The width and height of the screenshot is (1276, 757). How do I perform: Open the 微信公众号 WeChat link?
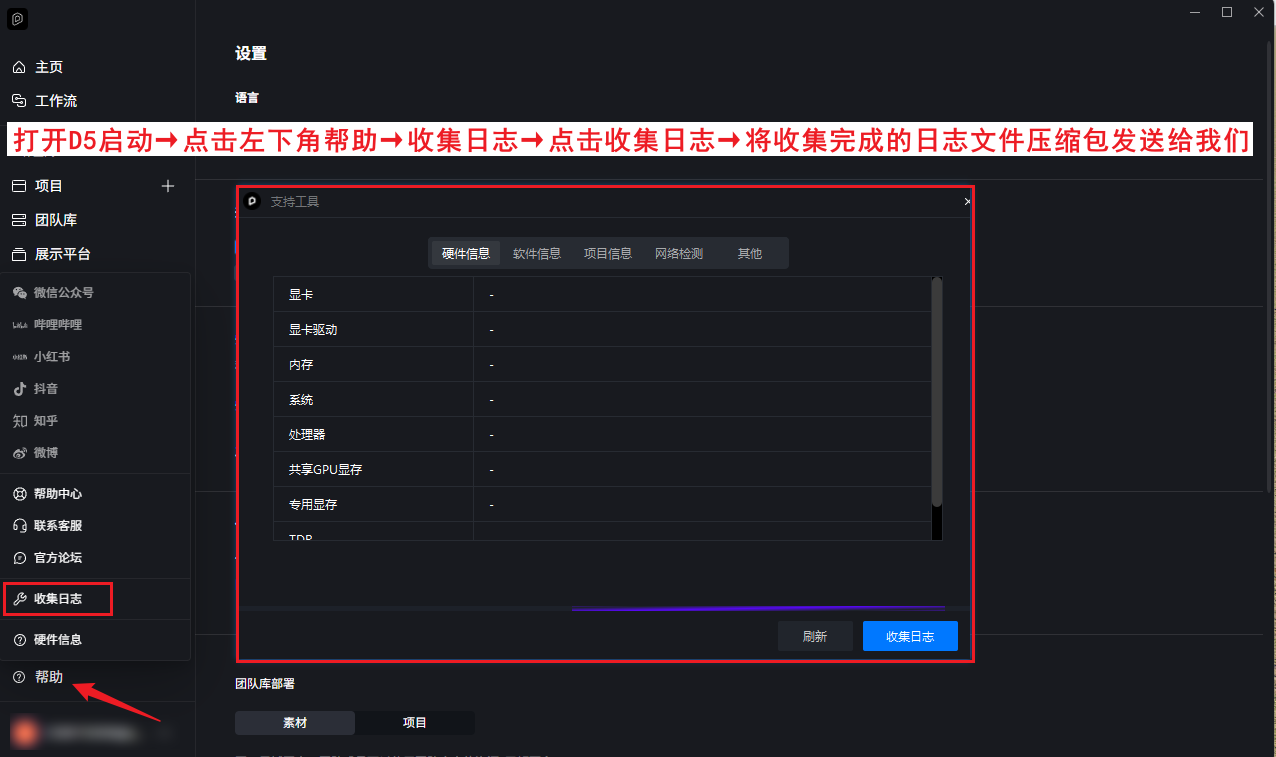[62, 293]
